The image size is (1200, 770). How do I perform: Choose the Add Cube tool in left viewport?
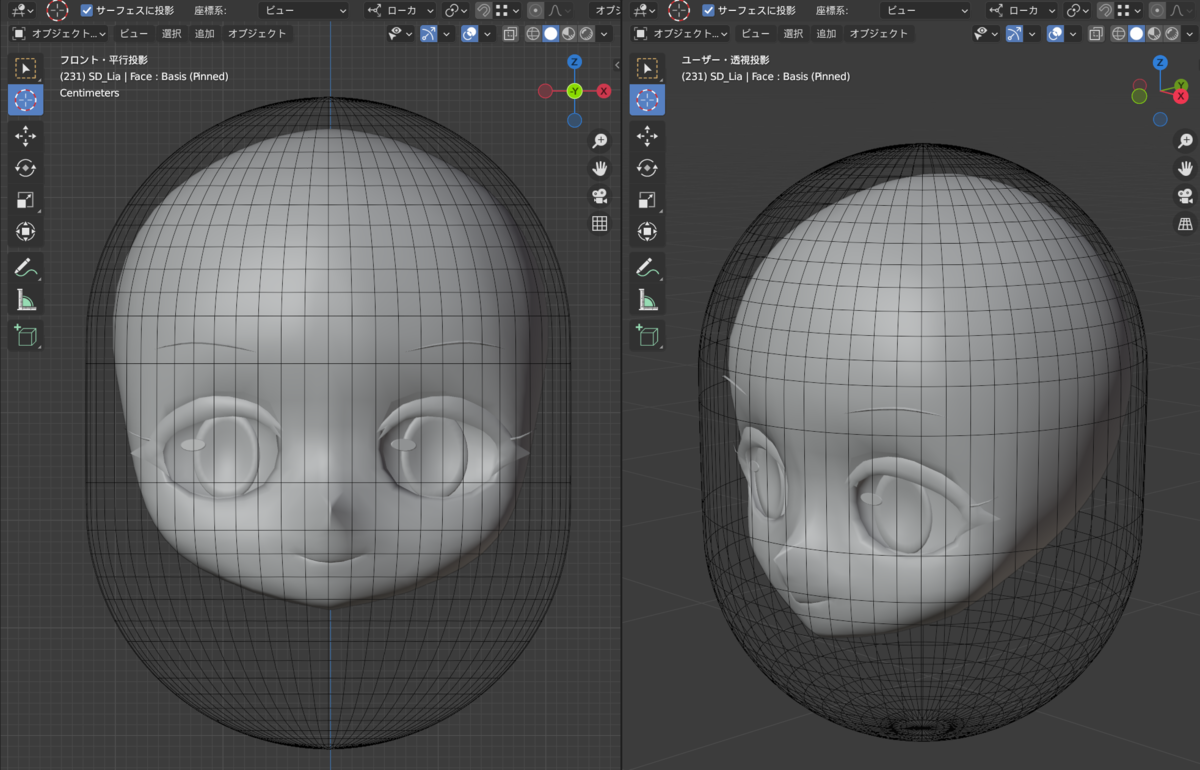pyautogui.click(x=26, y=335)
